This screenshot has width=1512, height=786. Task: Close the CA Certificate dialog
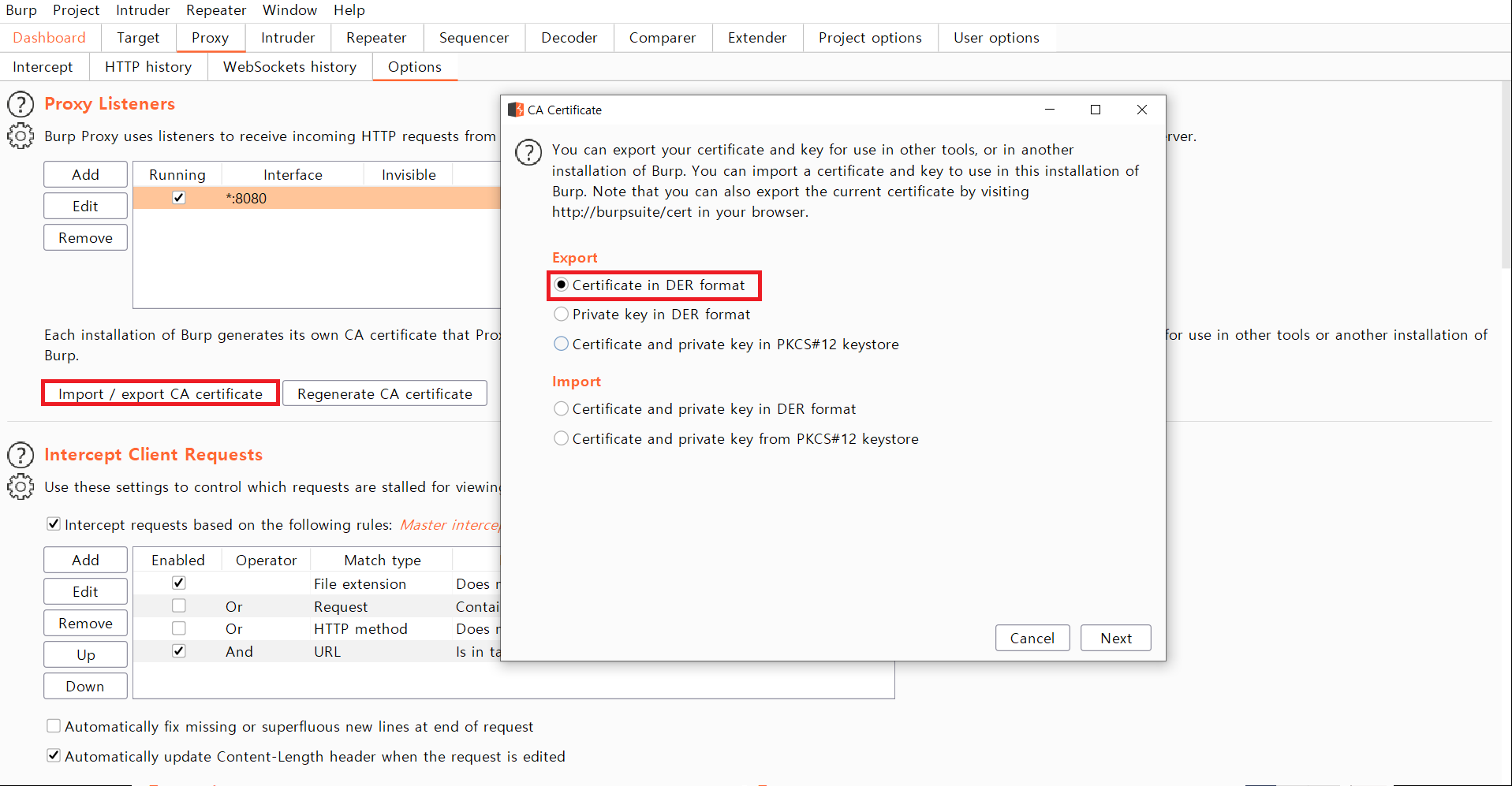tap(1142, 110)
